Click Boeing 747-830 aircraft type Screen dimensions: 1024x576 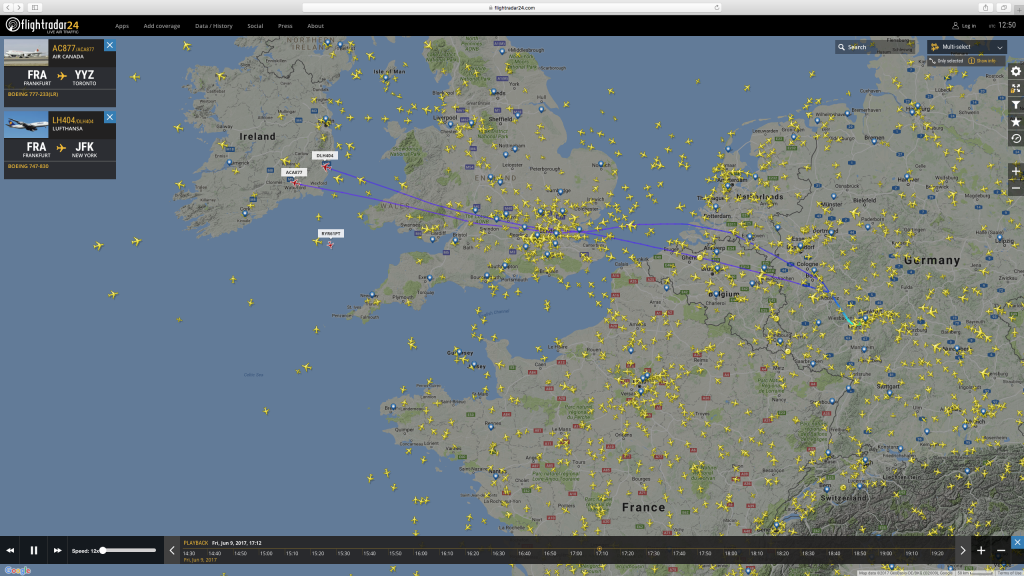28,166
